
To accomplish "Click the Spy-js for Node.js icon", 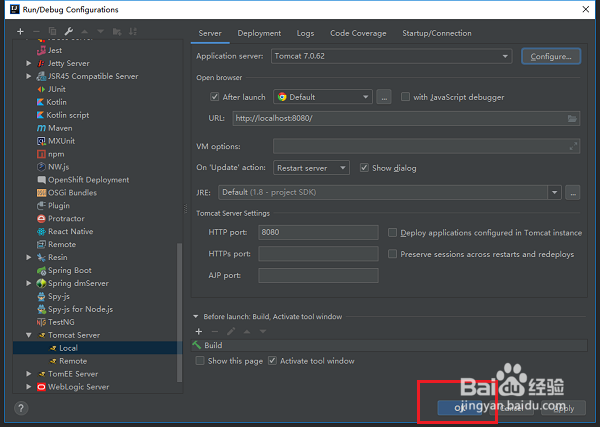I will point(41,309).
